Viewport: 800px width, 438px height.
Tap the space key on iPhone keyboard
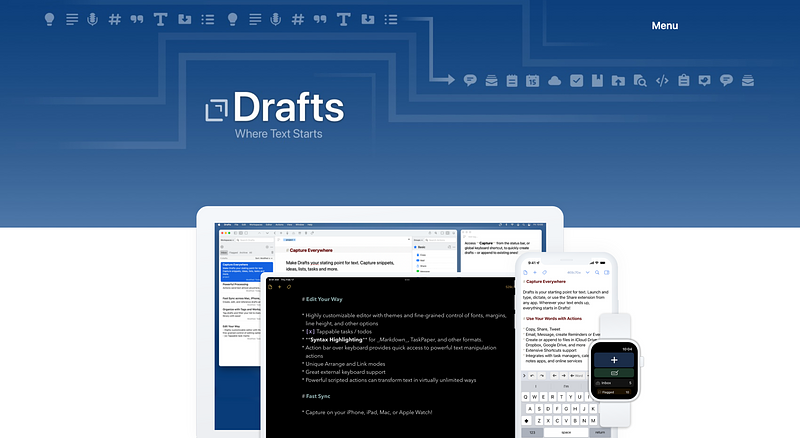(566, 432)
